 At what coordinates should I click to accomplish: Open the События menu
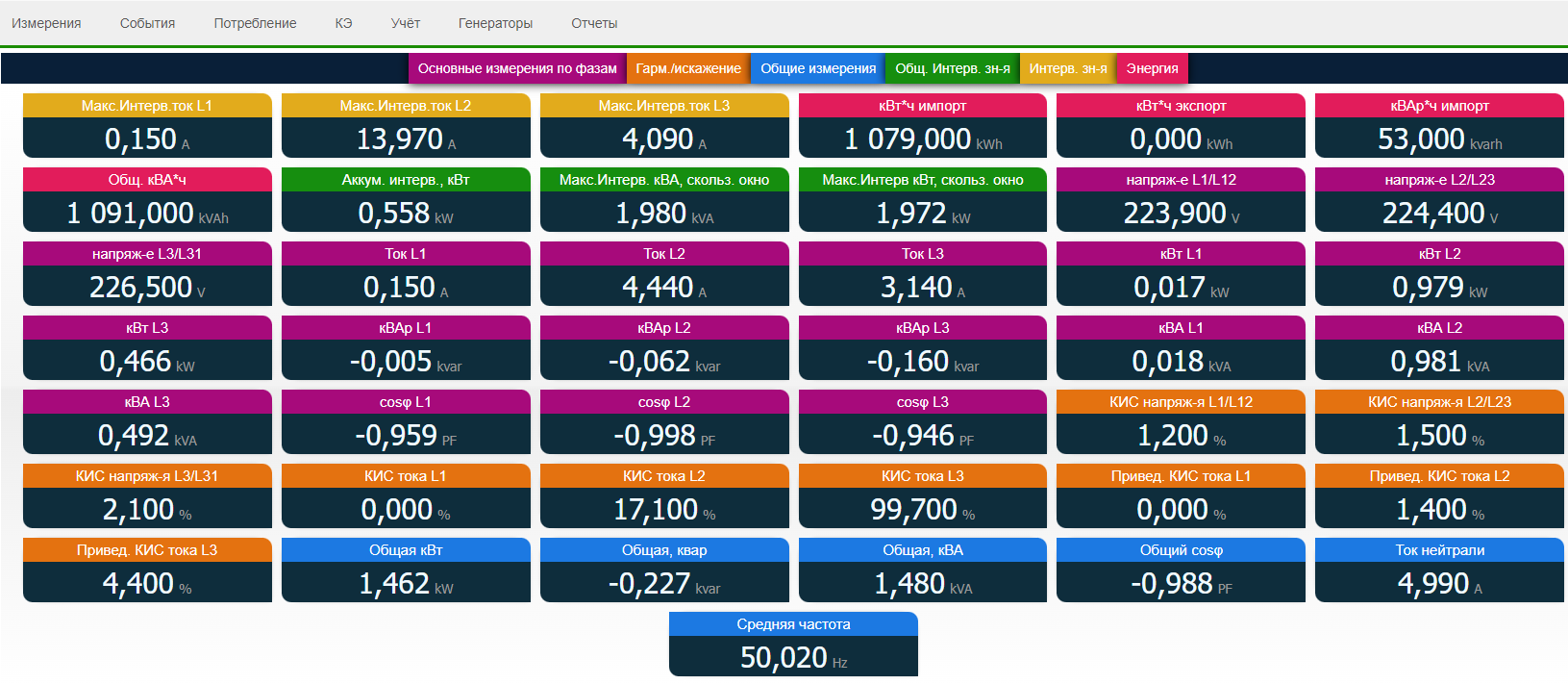pos(147,23)
